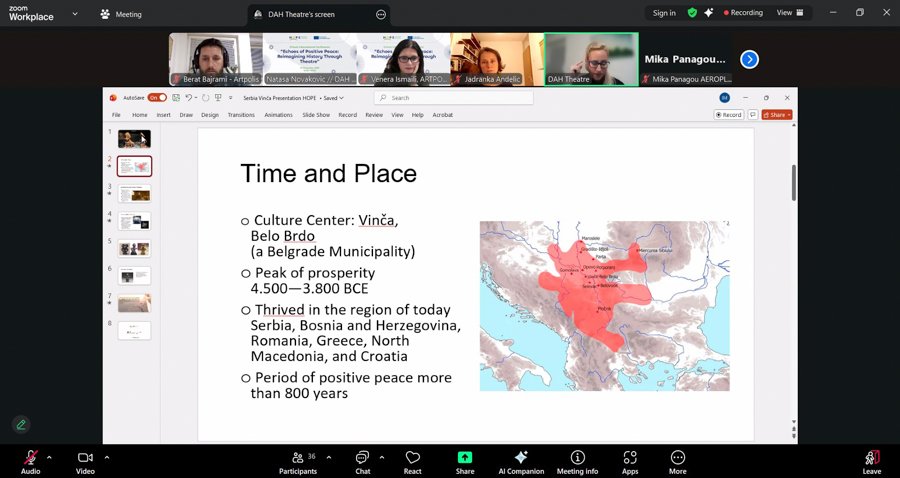Open the View dropdown at the top

[x=788, y=13]
